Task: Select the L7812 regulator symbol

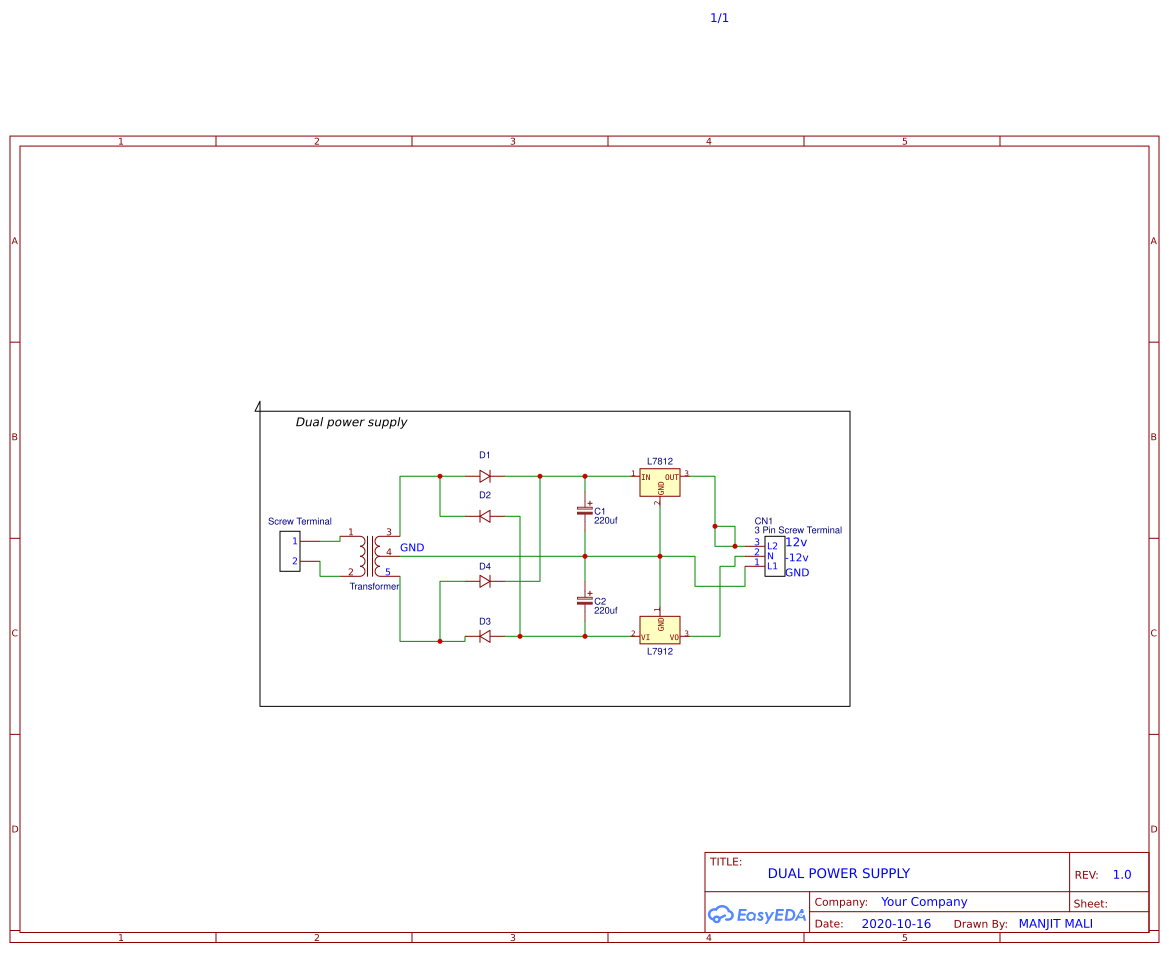Action: 658,481
